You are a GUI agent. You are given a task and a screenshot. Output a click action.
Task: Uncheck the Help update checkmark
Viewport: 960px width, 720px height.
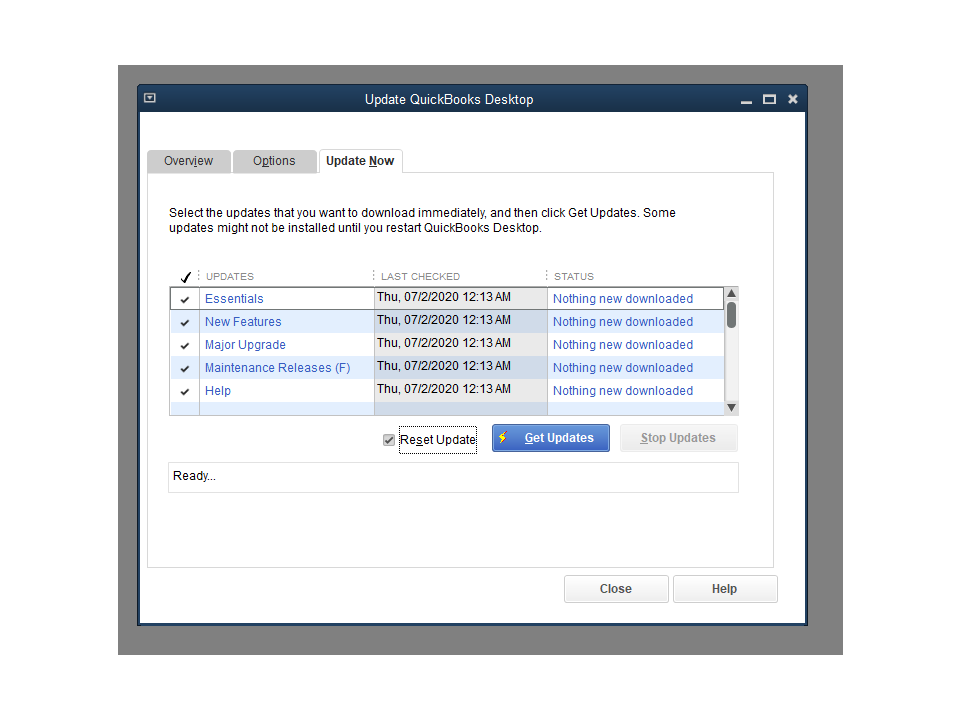coord(185,391)
